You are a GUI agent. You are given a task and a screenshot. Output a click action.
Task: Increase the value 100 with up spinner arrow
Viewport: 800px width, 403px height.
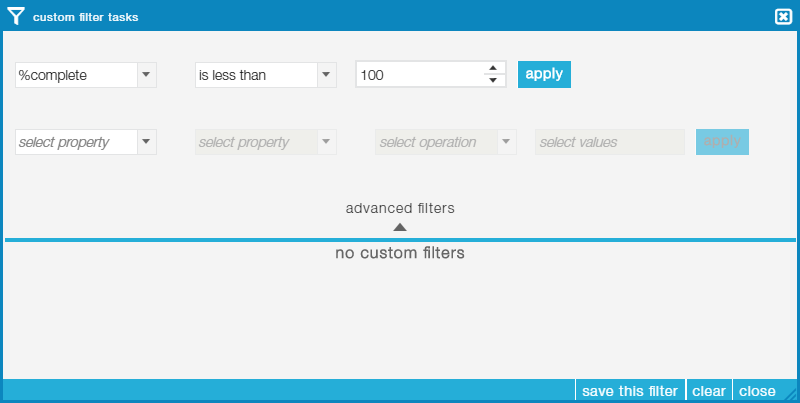click(x=493, y=68)
